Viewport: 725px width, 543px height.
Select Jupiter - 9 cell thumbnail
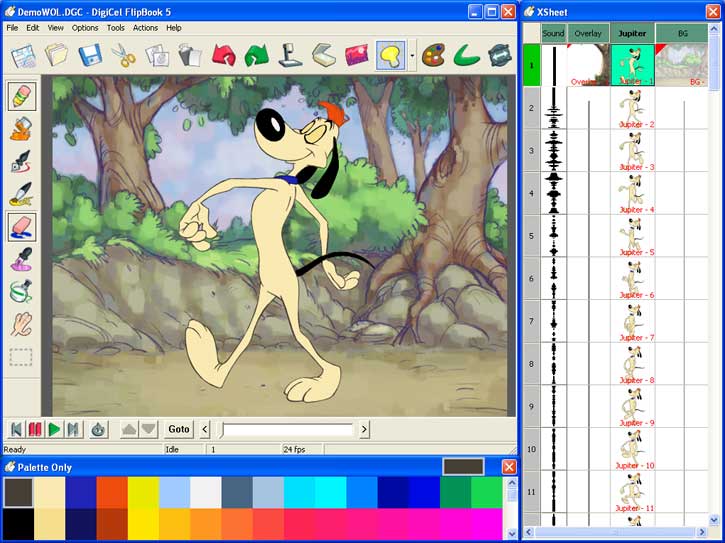click(633, 406)
